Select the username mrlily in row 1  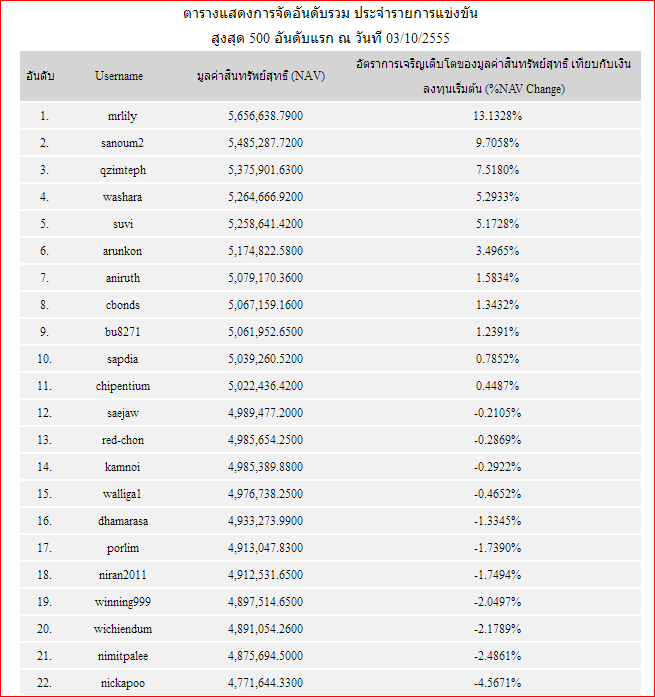point(122,116)
